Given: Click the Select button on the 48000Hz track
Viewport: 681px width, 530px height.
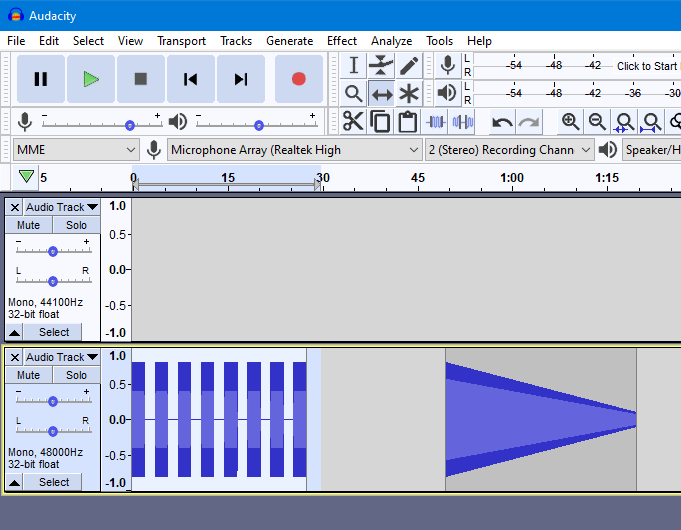Looking at the screenshot, I should [x=53, y=482].
